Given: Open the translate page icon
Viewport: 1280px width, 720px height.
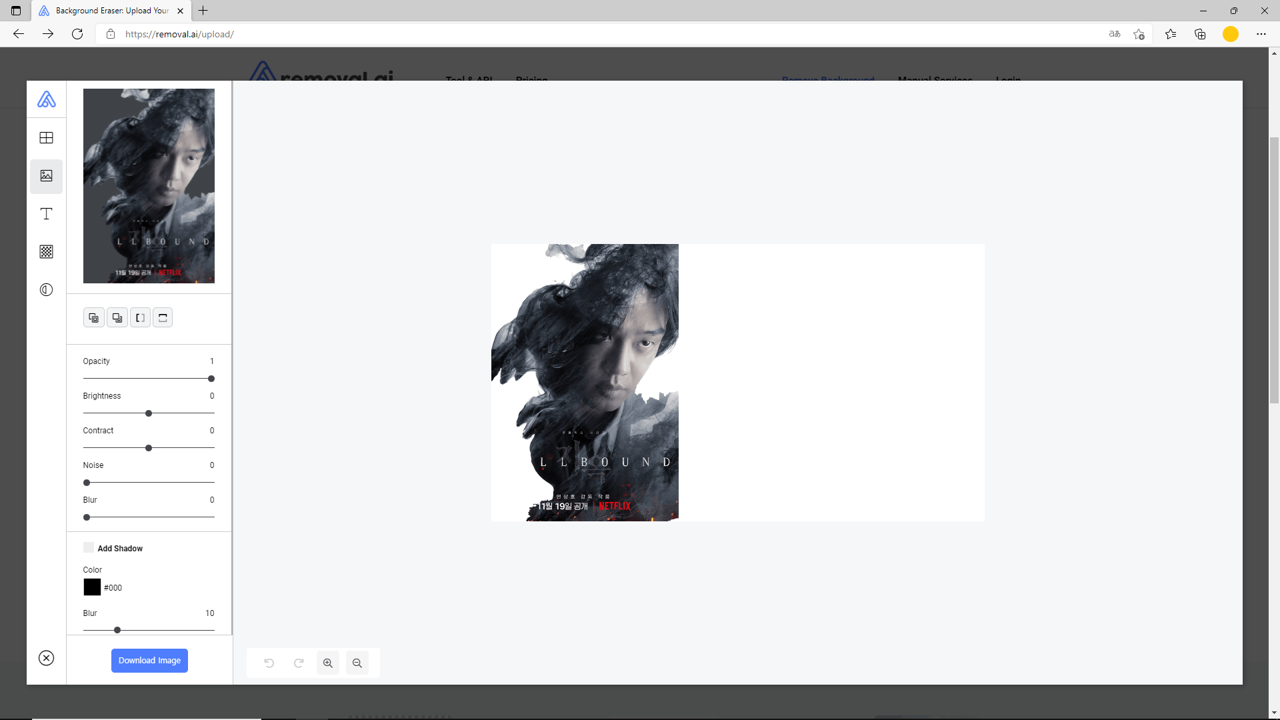Looking at the screenshot, I should point(1114,34).
